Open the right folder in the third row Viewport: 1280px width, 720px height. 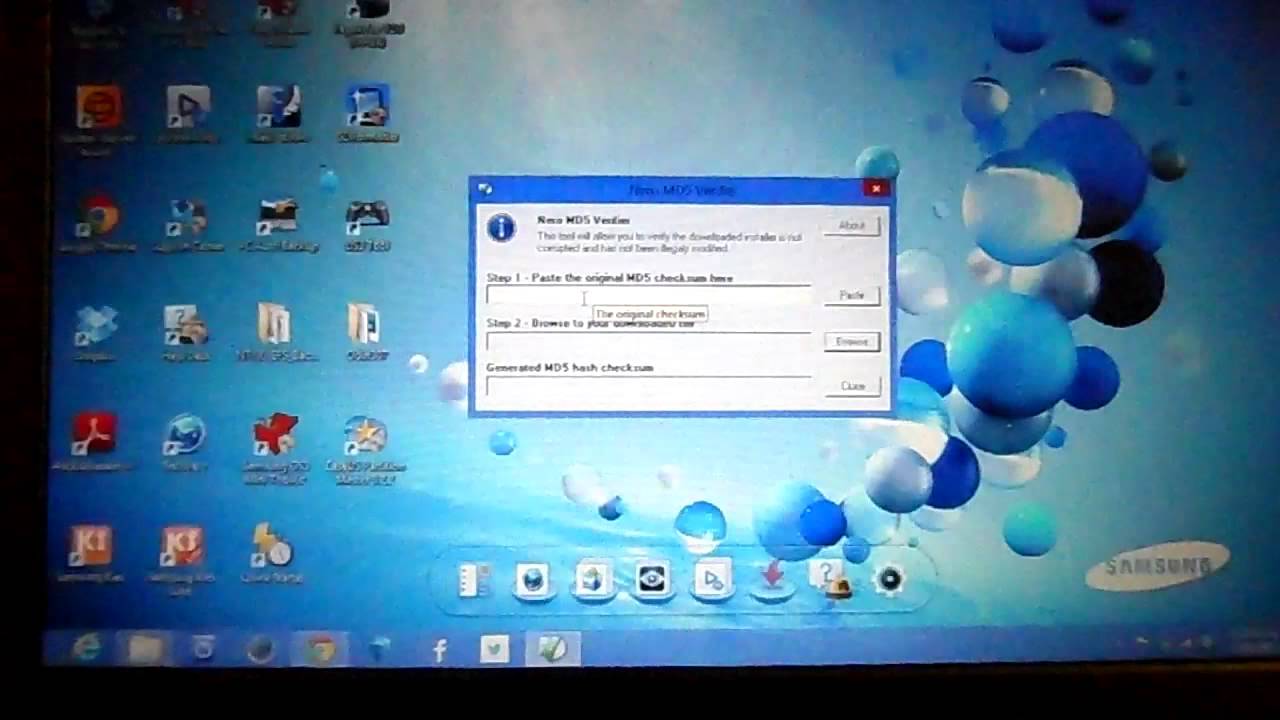tap(364, 325)
